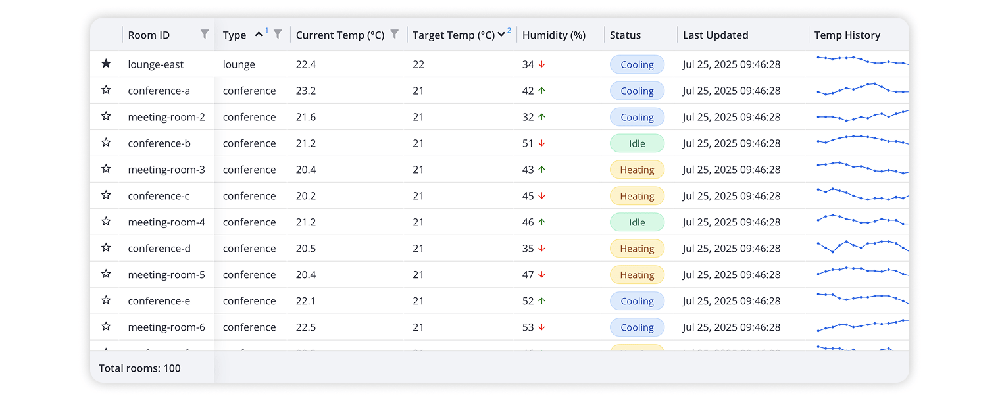The image size is (1000, 401).
Task: Open the Room ID column filter
Action: [205, 35]
